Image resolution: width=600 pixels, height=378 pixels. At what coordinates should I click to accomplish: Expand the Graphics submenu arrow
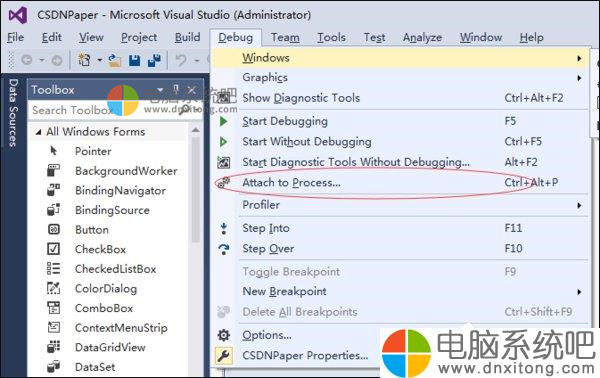tap(579, 78)
